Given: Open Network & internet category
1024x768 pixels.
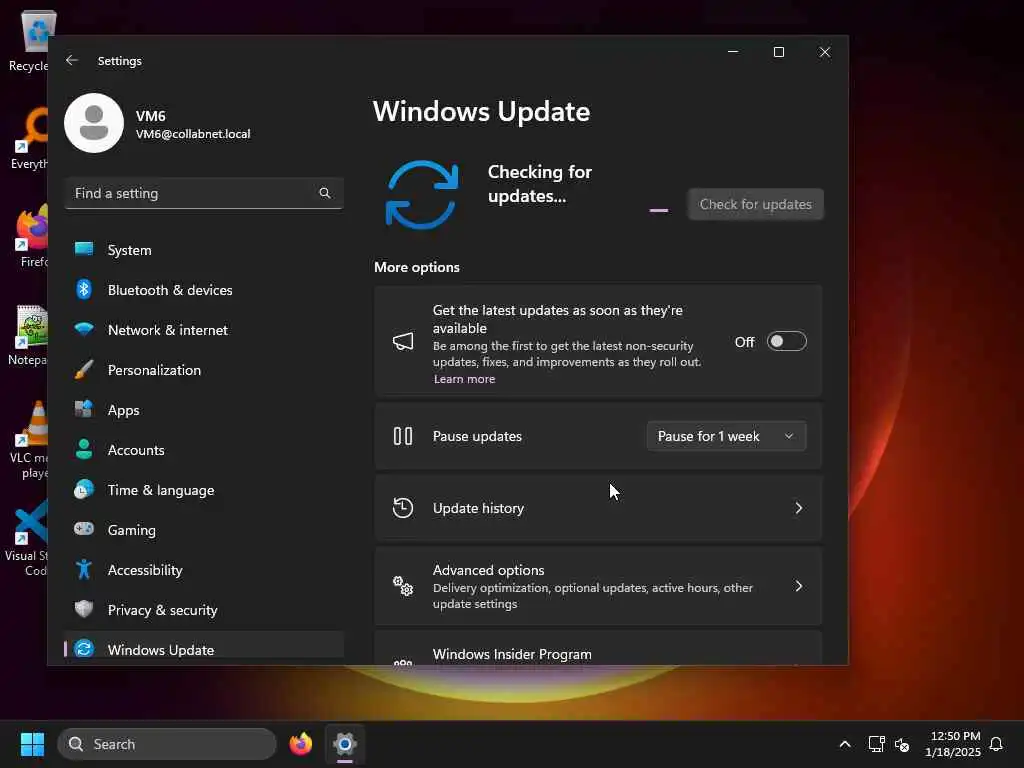Looking at the screenshot, I should (x=204, y=330).
